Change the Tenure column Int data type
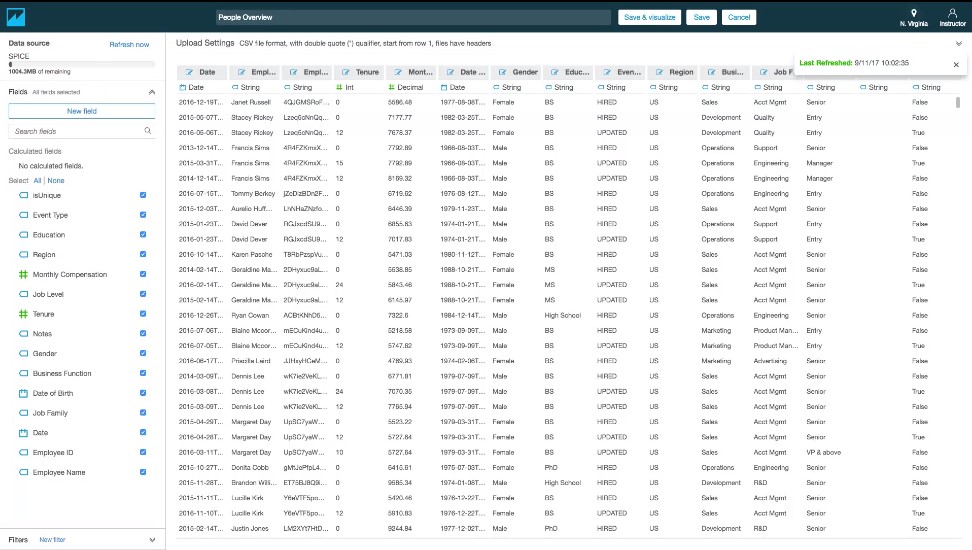 (345, 87)
